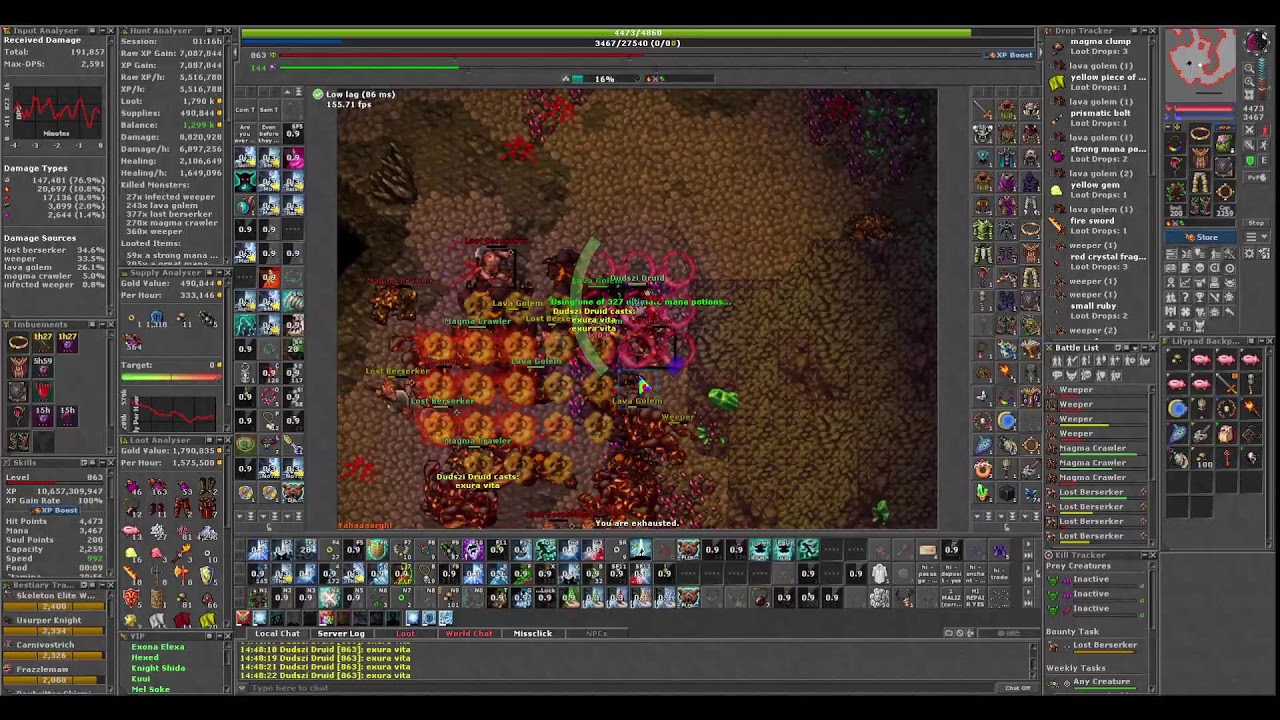This screenshot has width=1280, height=720.
Task: Click the Chat Off button
Action: click(1017, 688)
